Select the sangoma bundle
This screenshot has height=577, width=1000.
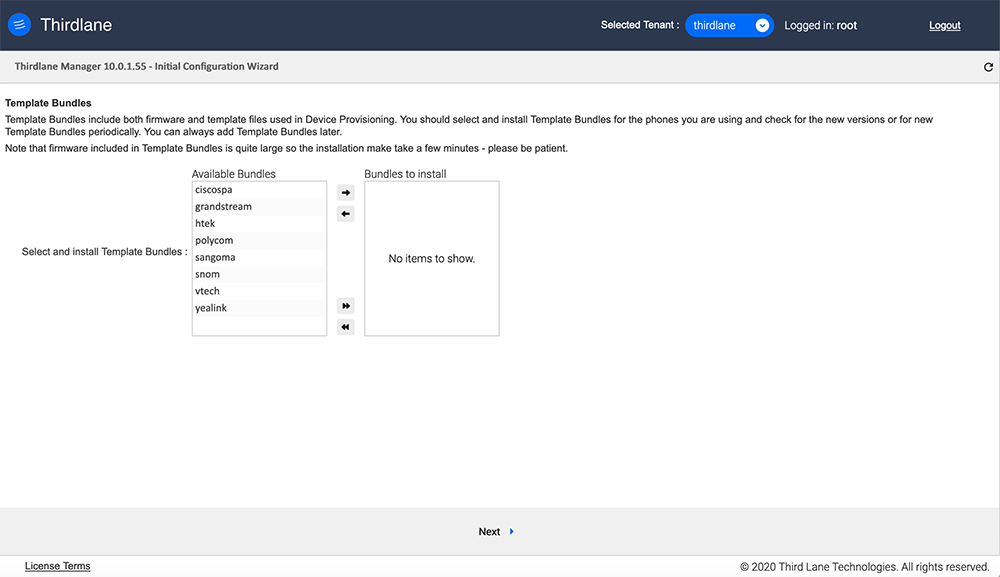(259, 258)
